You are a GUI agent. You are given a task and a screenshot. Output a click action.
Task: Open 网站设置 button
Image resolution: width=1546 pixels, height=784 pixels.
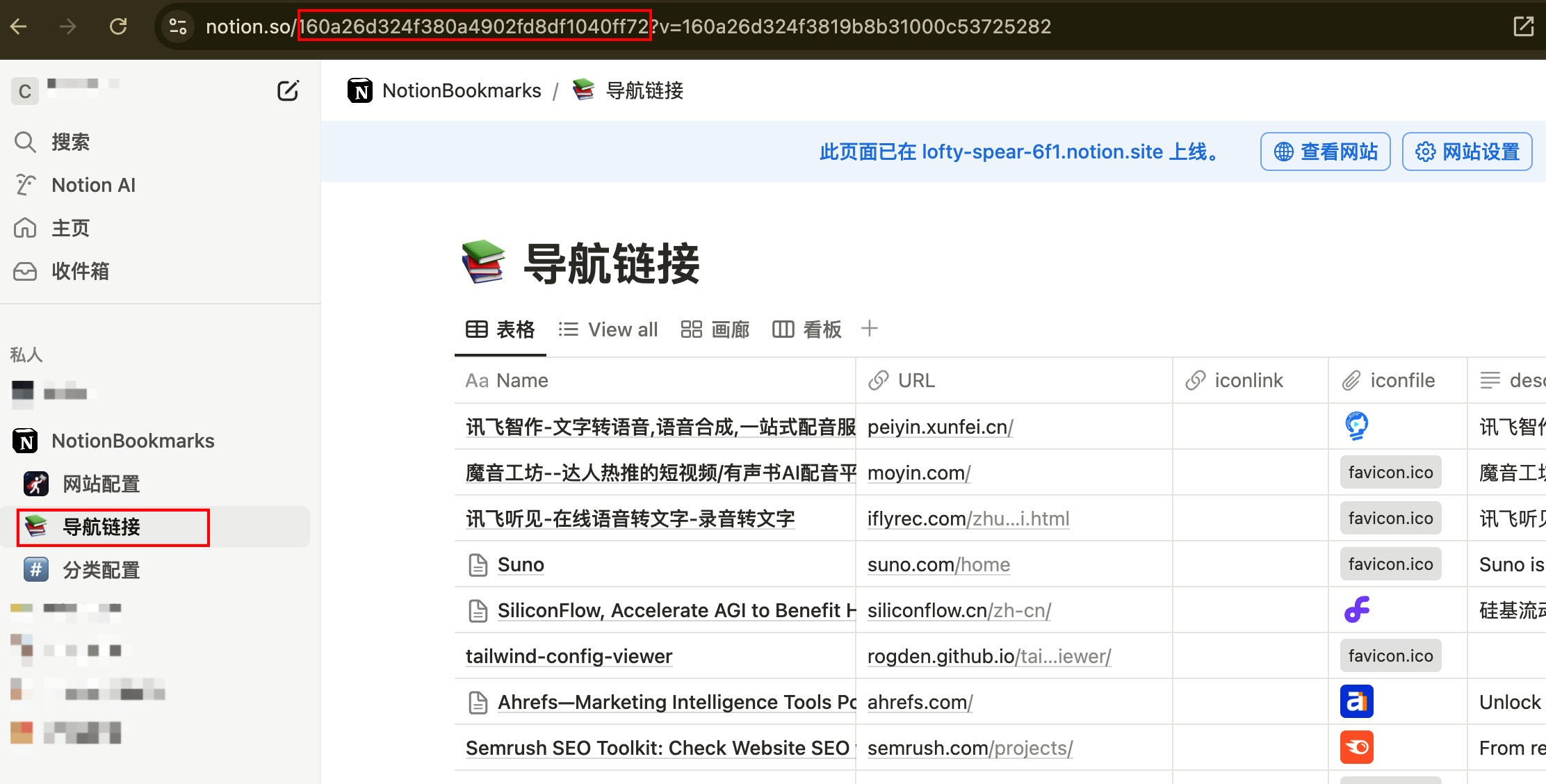pyautogui.click(x=1467, y=152)
